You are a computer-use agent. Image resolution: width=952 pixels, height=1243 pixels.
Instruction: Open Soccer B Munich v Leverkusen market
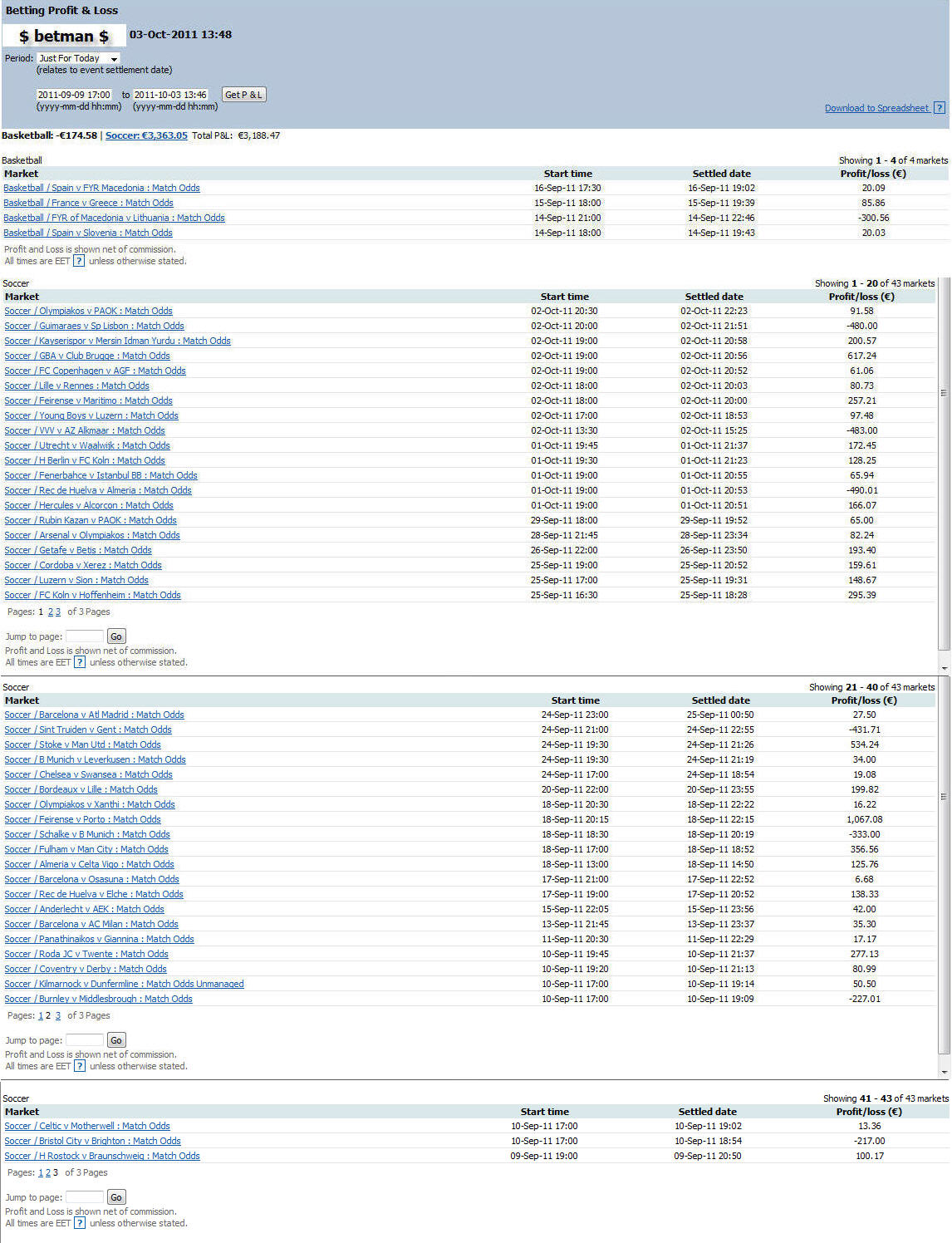[95, 759]
